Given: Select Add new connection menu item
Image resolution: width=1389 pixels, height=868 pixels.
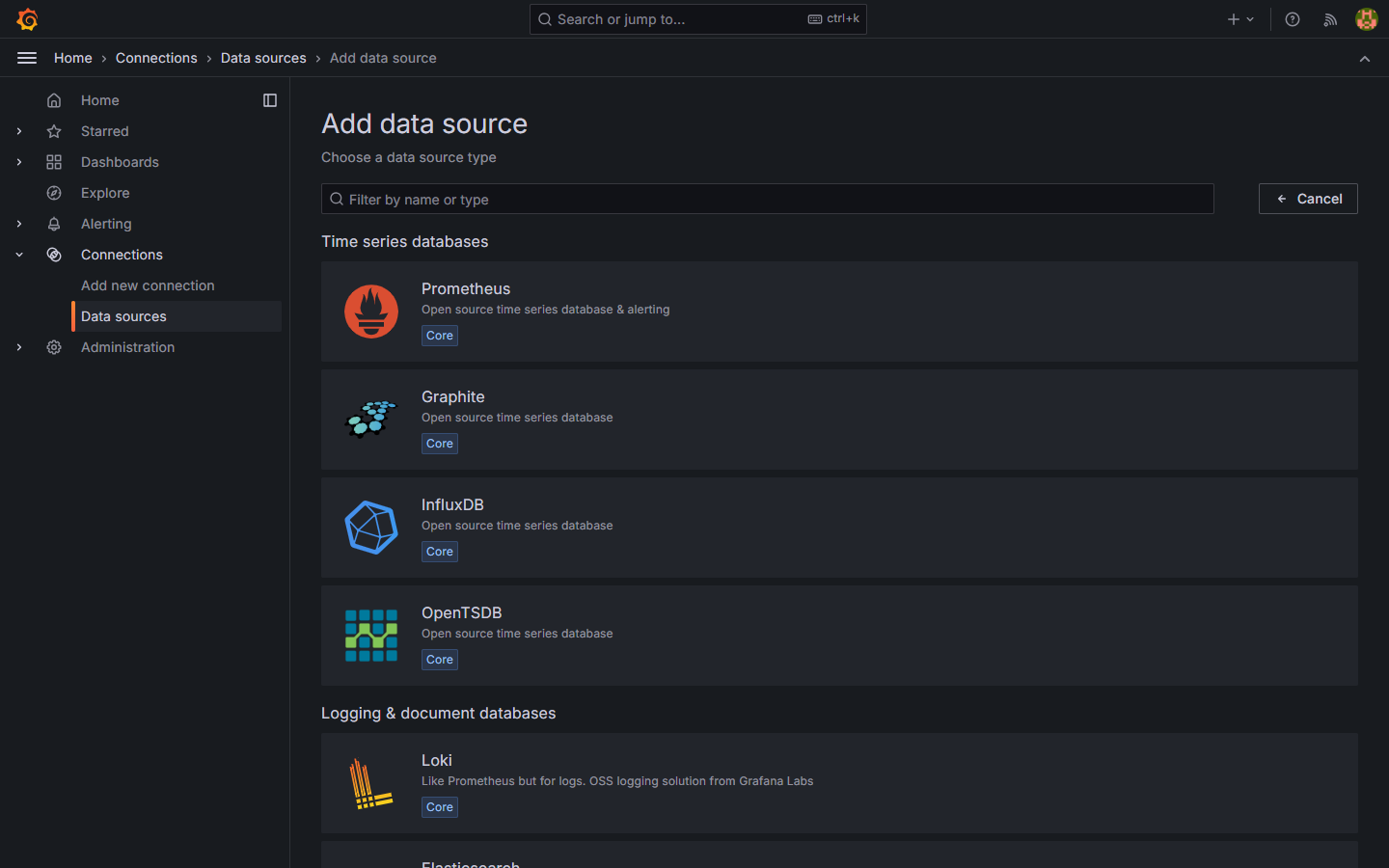Looking at the screenshot, I should click(x=148, y=285).
